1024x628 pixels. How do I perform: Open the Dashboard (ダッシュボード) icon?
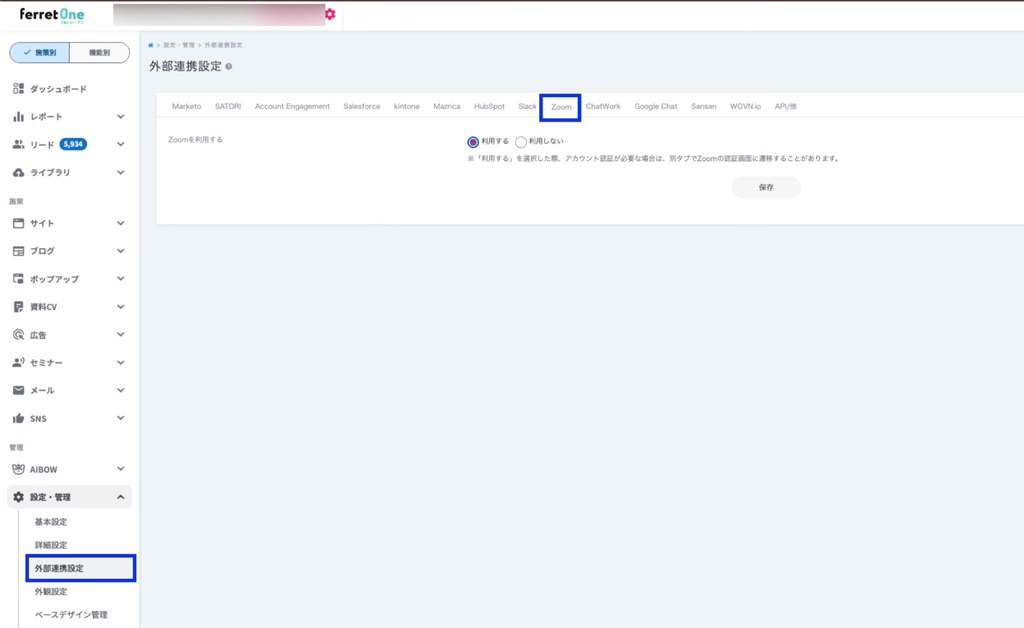[x=18, y=89]
